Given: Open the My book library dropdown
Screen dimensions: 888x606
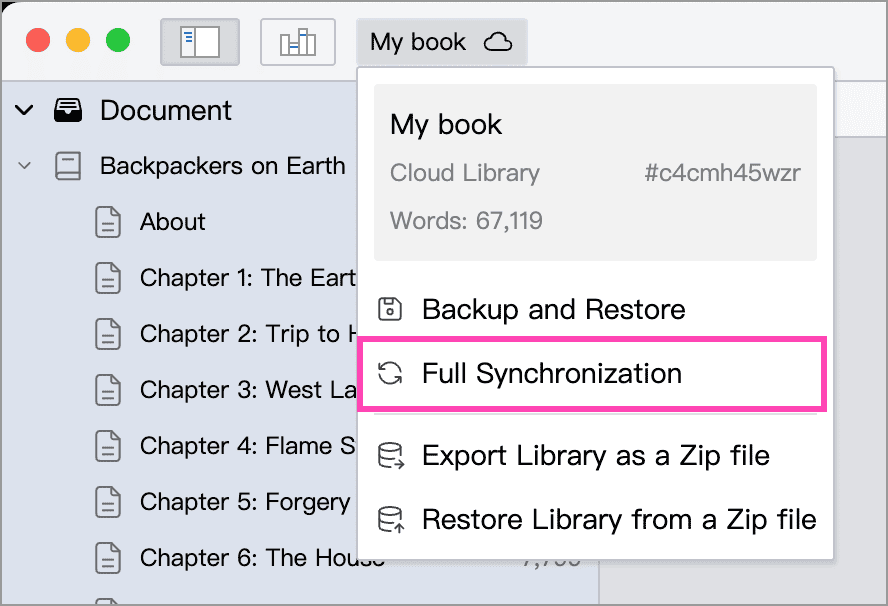Looking at the screenshot, I should pyautogui.click(x=442, y=42).
